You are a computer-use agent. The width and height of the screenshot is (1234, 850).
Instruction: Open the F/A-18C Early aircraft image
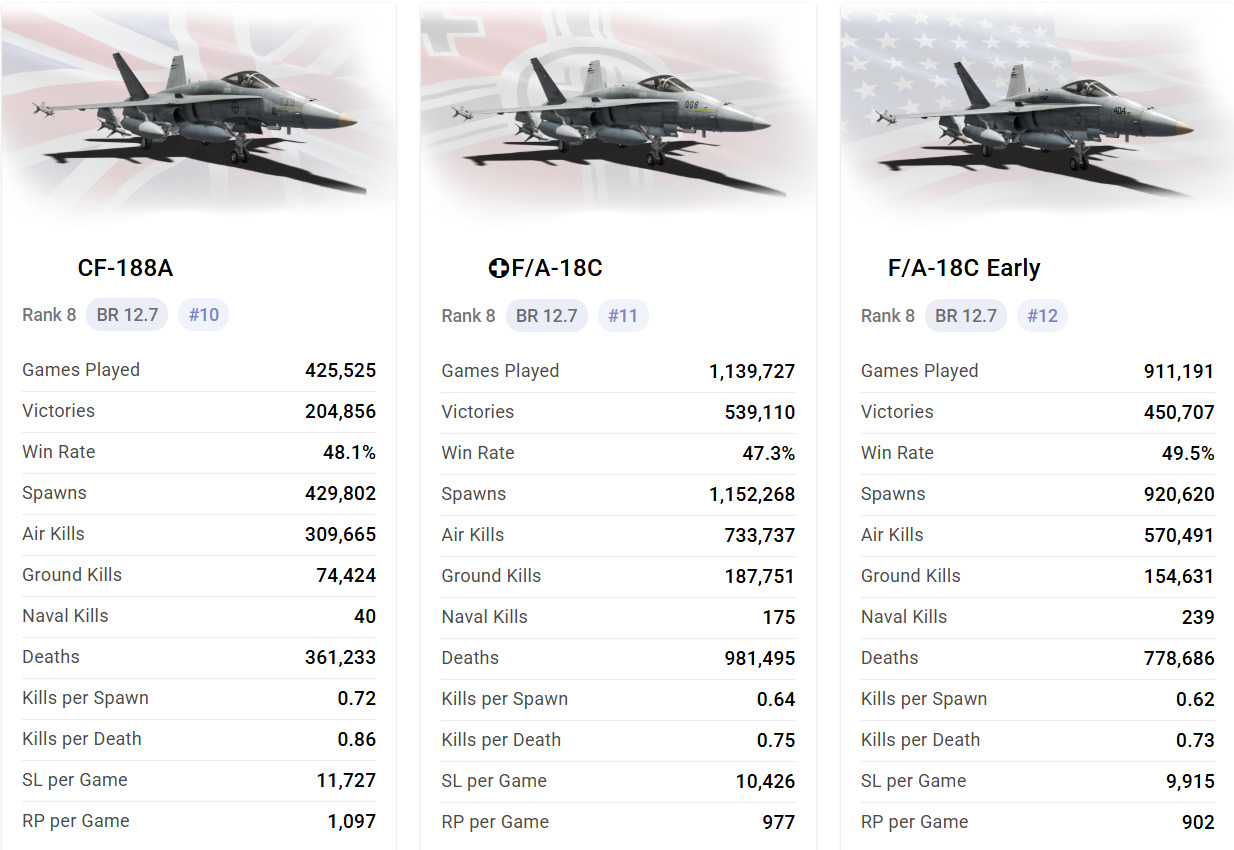(x=1037, y=110)
